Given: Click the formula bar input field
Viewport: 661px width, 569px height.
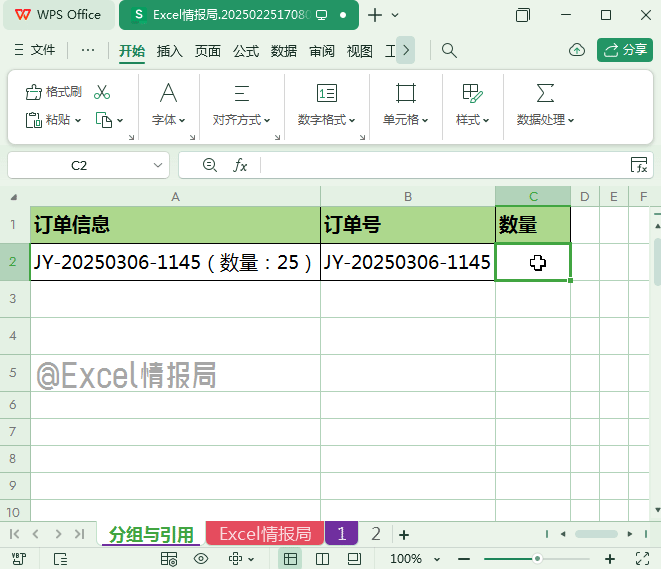Looking at the screenshot, I should pyautogui.click(x=443, y=165).
